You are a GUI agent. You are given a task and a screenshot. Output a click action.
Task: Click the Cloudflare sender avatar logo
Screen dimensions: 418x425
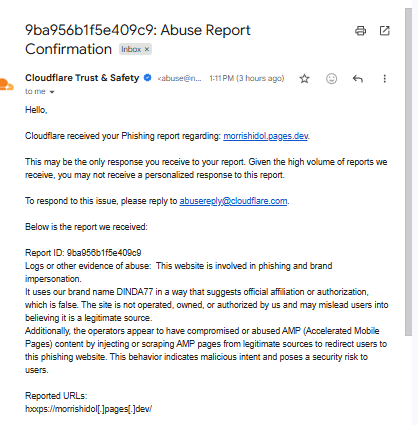click(x=7, y=84)
